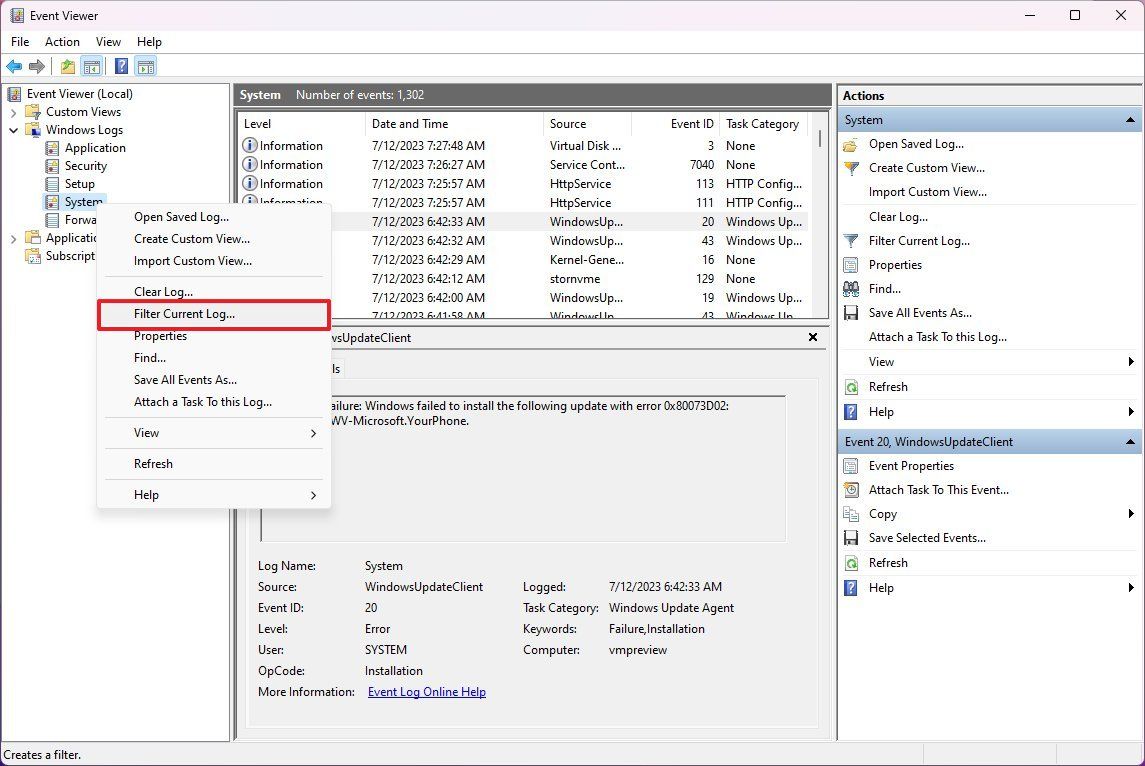Screen dimensions: 1145x766
Task: Collapse the System section in the Actions pane
Action: click(1130, 119)
